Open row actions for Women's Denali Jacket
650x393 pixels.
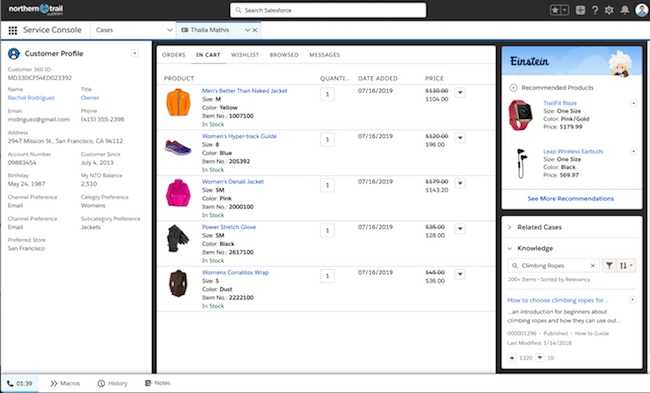point(460,183)
